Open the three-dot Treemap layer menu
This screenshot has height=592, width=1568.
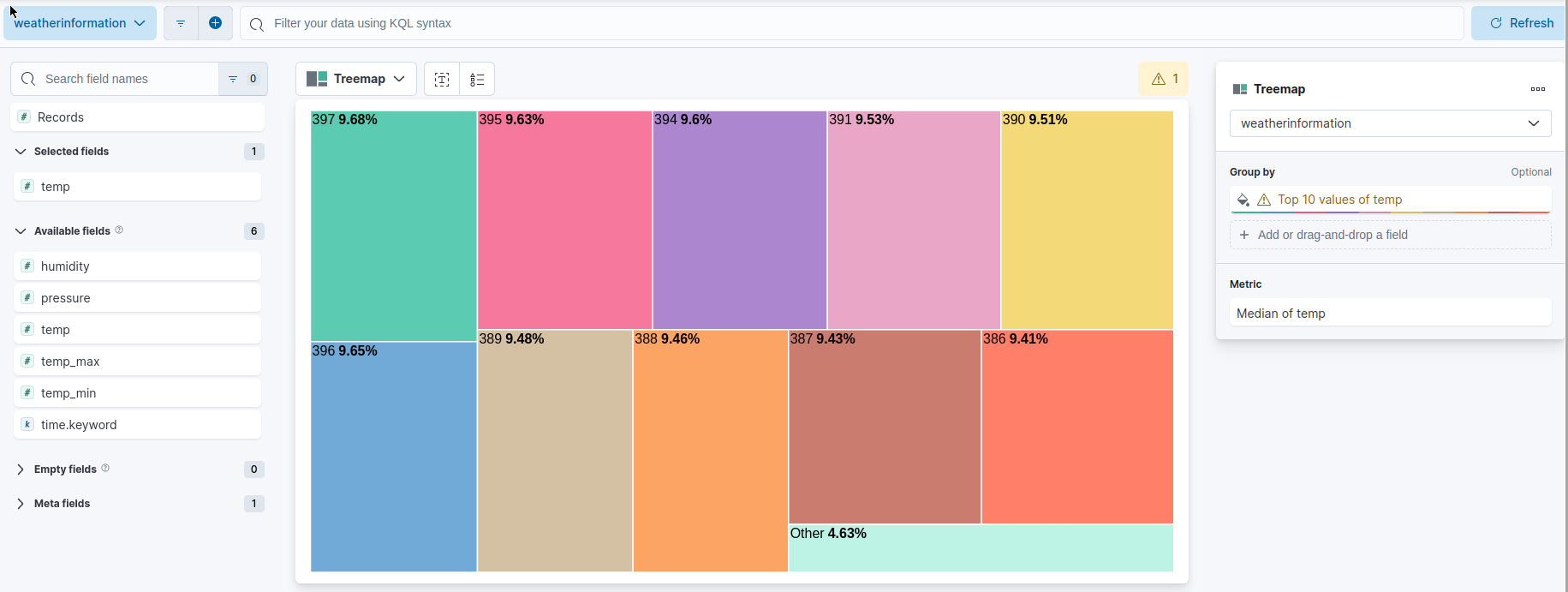point(1538,89)
